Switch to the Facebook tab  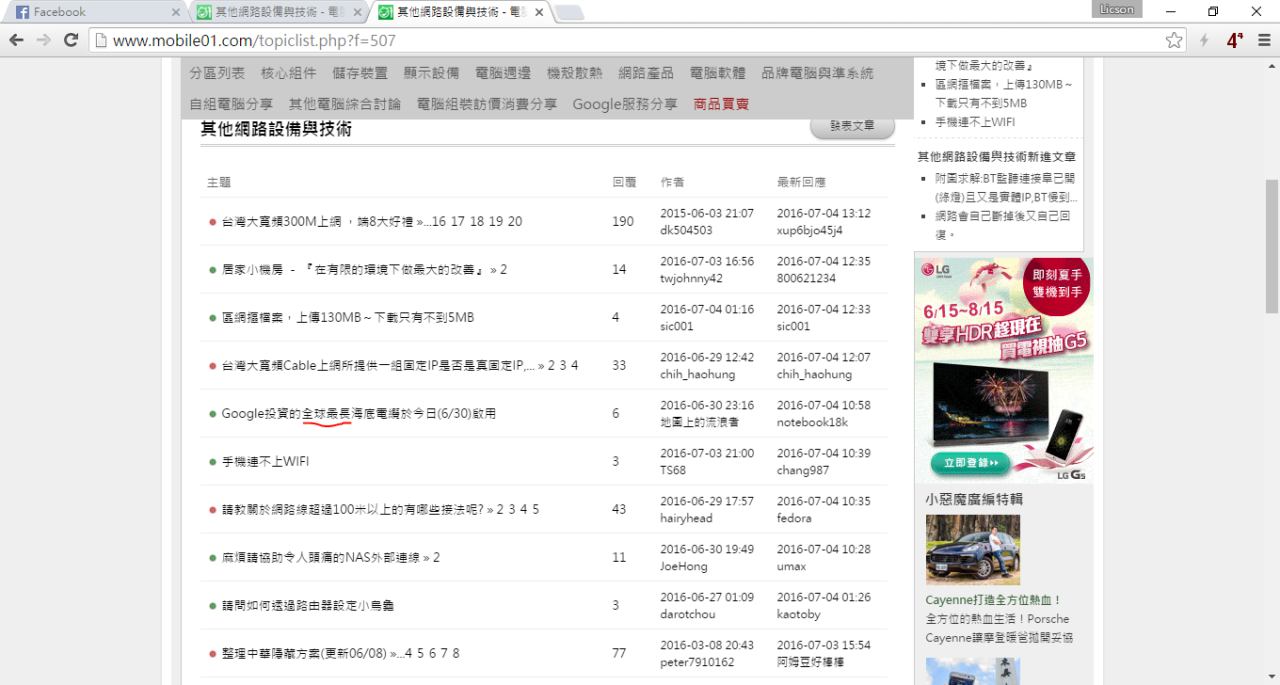pyautogui.click(x=90, y=12)
